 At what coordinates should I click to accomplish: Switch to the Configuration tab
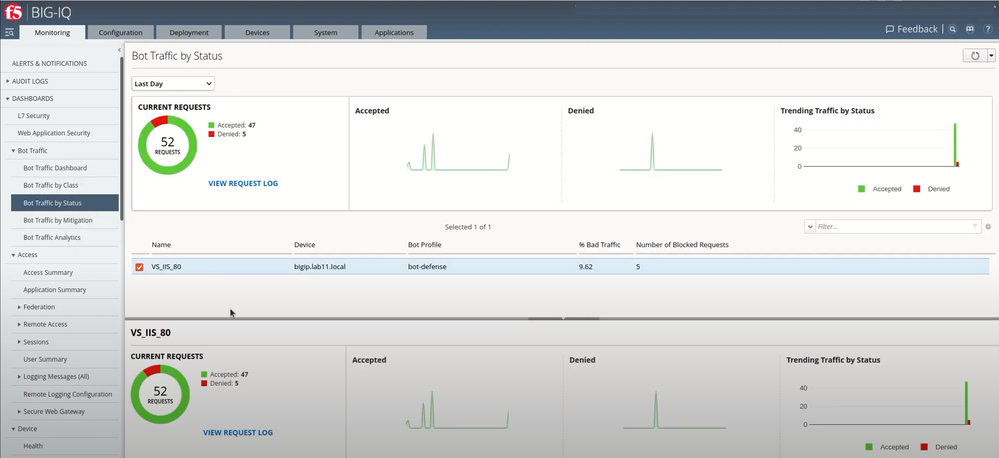(120, 32)
